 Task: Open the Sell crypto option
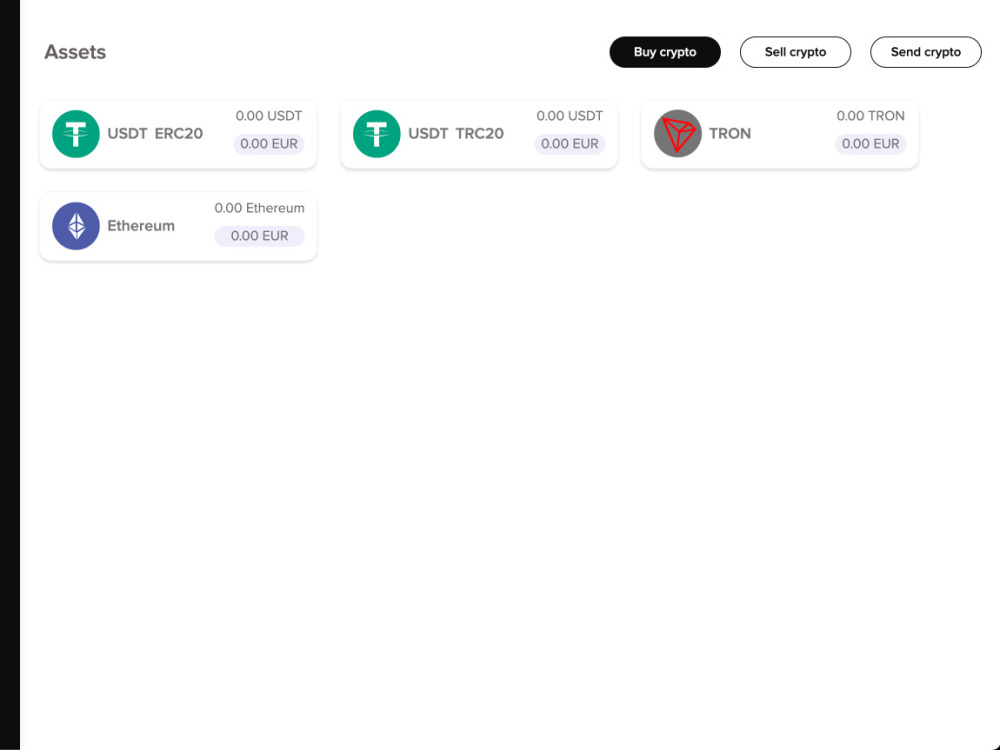(795, 52)
